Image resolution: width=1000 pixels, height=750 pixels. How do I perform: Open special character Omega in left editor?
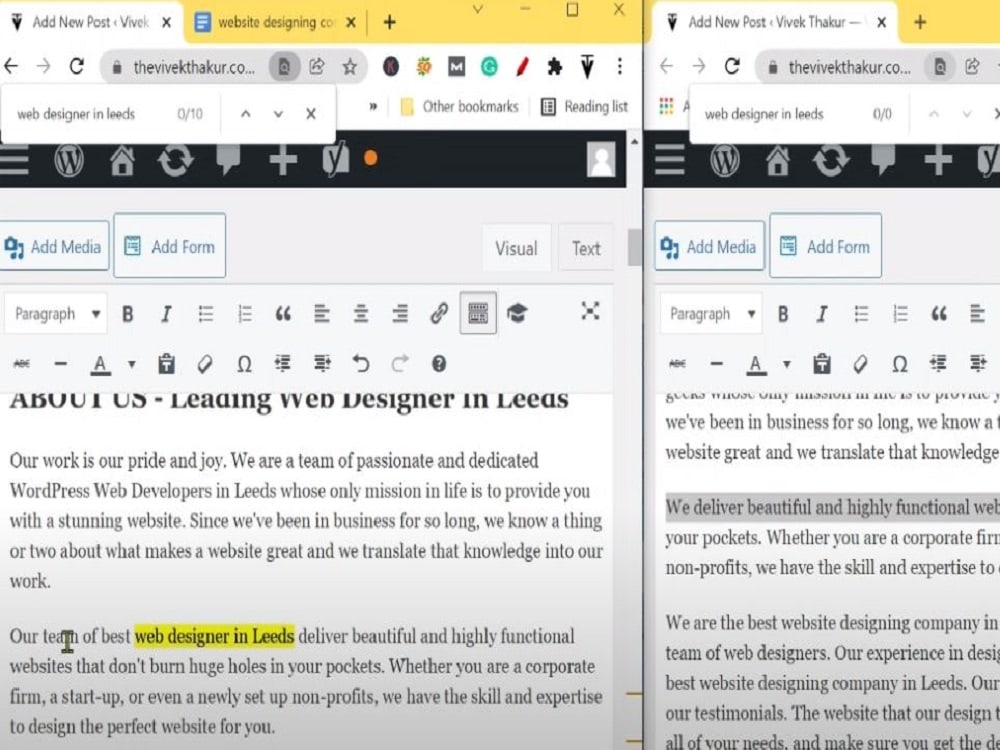[244, 364]
